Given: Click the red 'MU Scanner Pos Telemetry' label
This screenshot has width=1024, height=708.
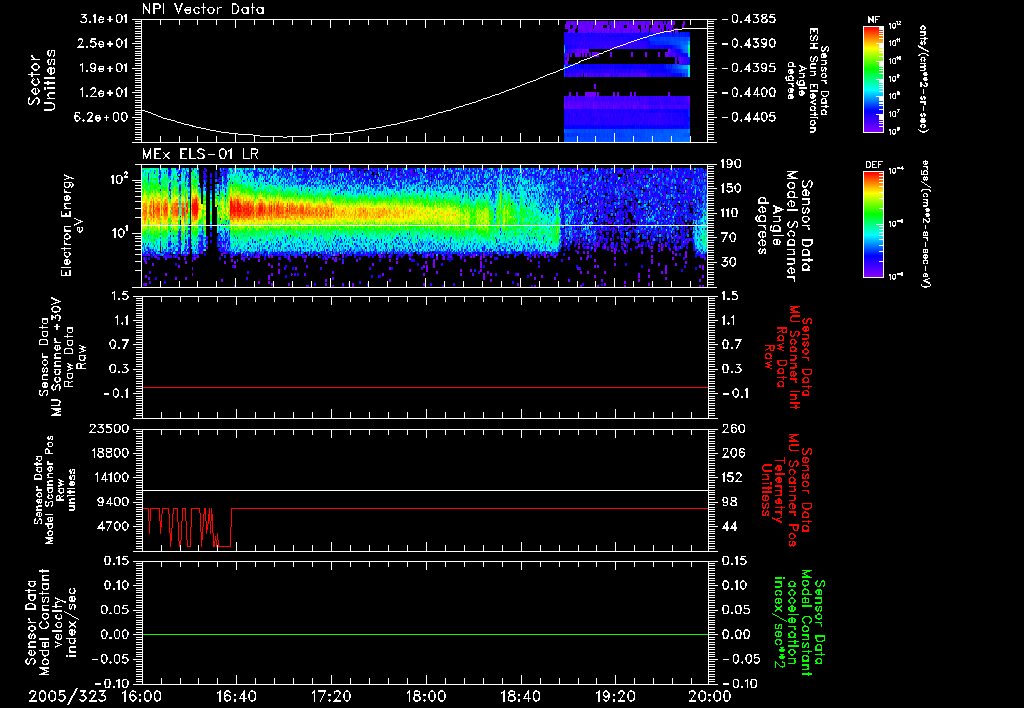Looking at the screenshot, I should pos(786,490).
